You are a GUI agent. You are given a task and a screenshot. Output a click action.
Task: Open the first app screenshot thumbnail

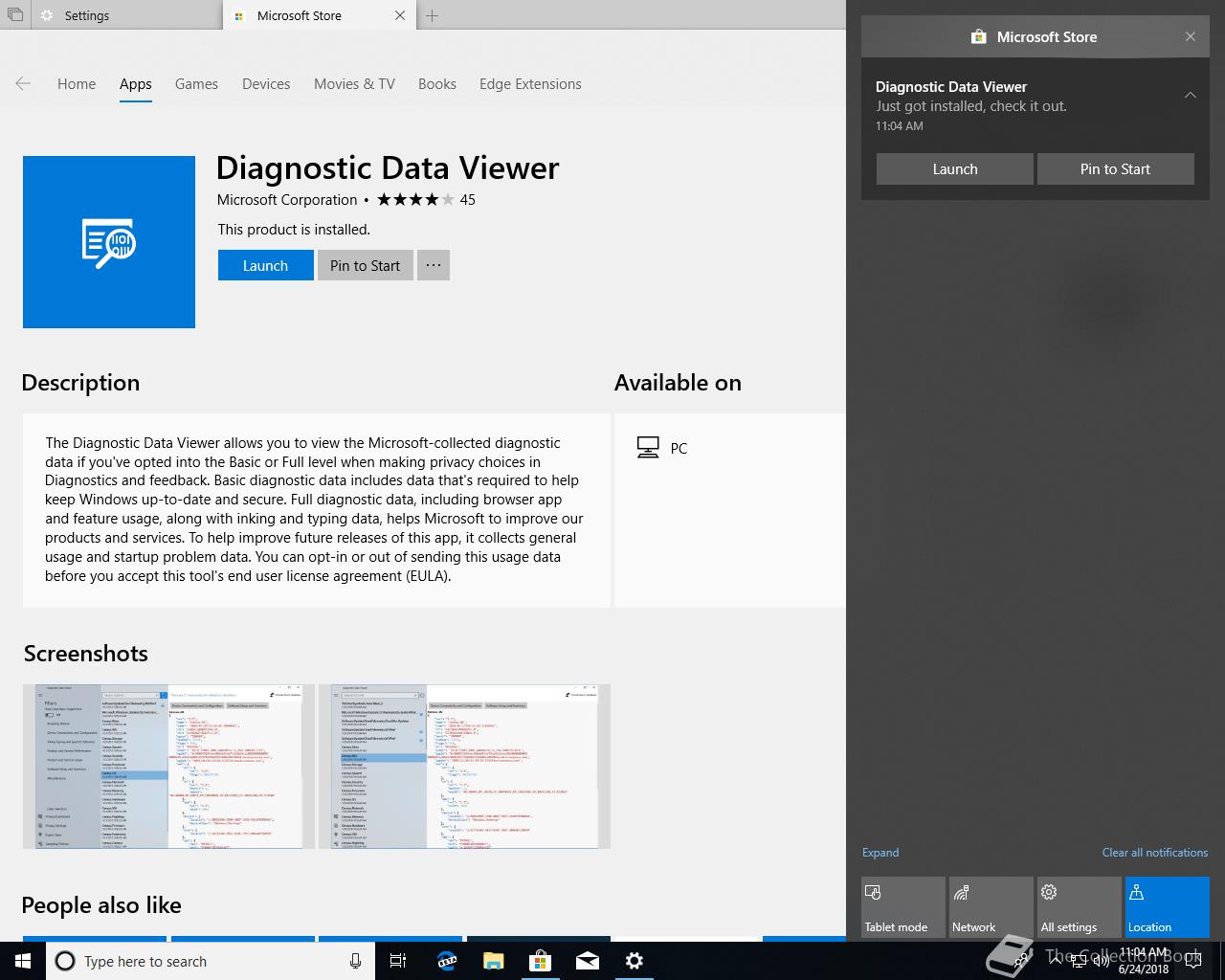point(168,767)
